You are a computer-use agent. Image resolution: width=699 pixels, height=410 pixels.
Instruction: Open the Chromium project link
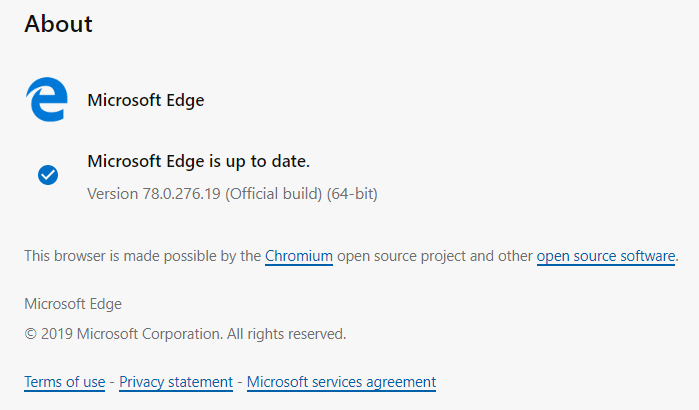point(299,256)
